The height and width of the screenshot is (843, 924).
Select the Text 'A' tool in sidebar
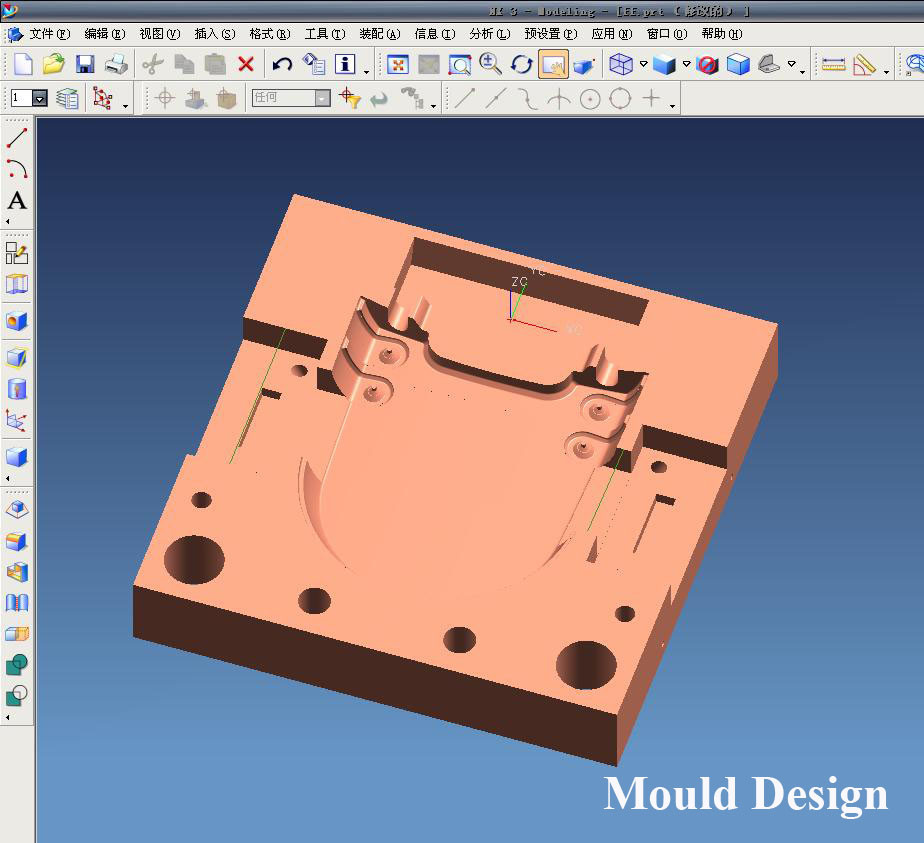(17, 201)
